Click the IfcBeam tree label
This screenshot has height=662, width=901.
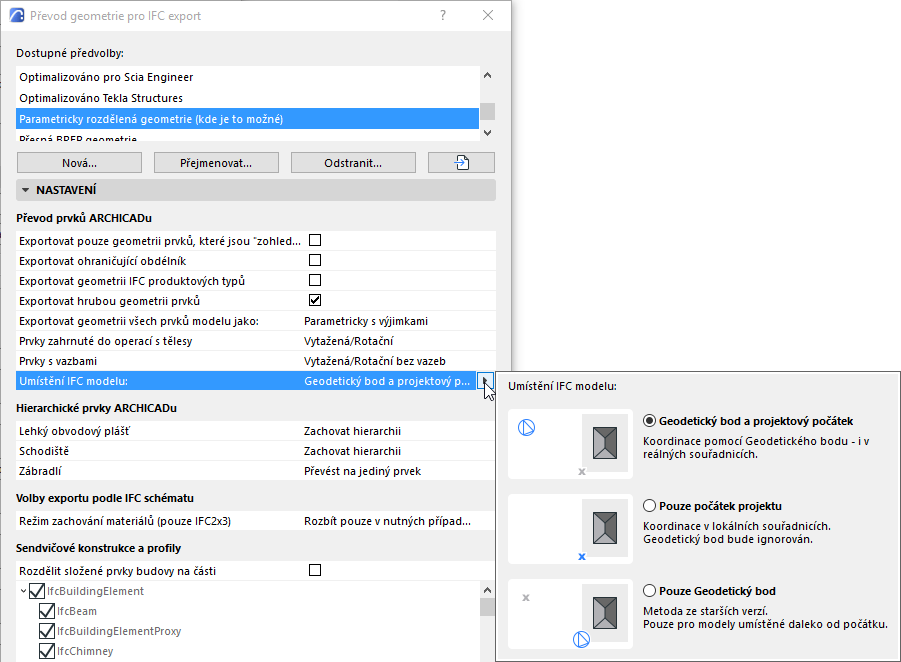click(77, 611)
